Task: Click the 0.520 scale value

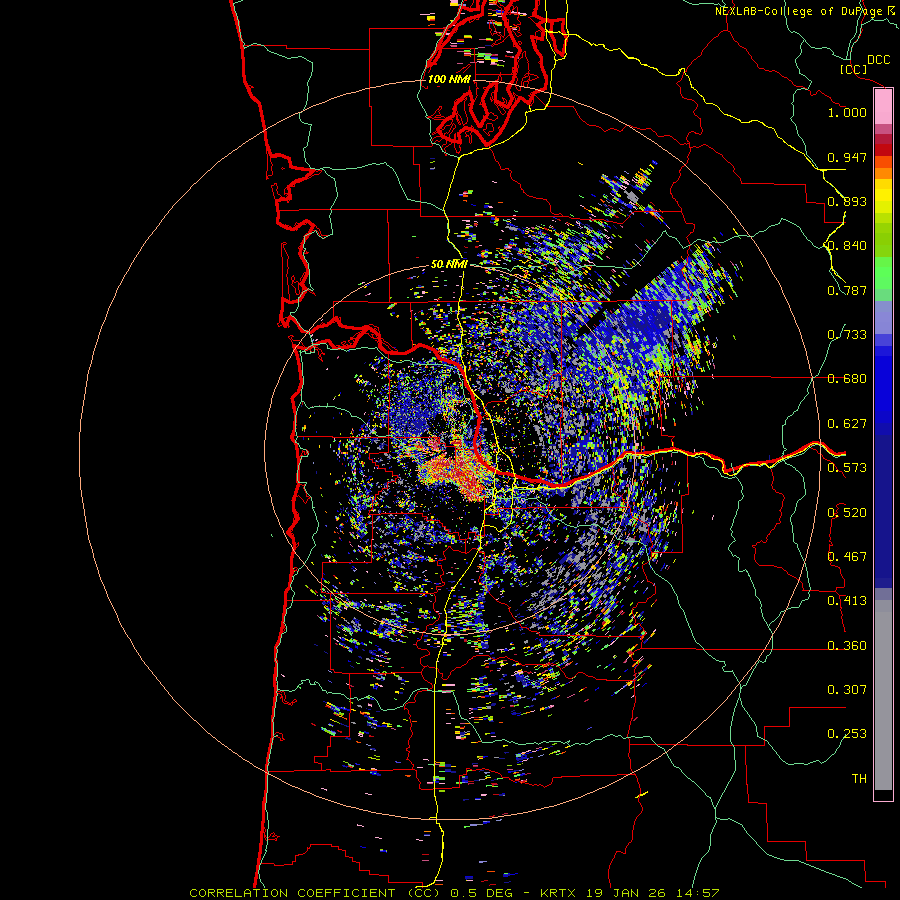Action: click(847, 513)
